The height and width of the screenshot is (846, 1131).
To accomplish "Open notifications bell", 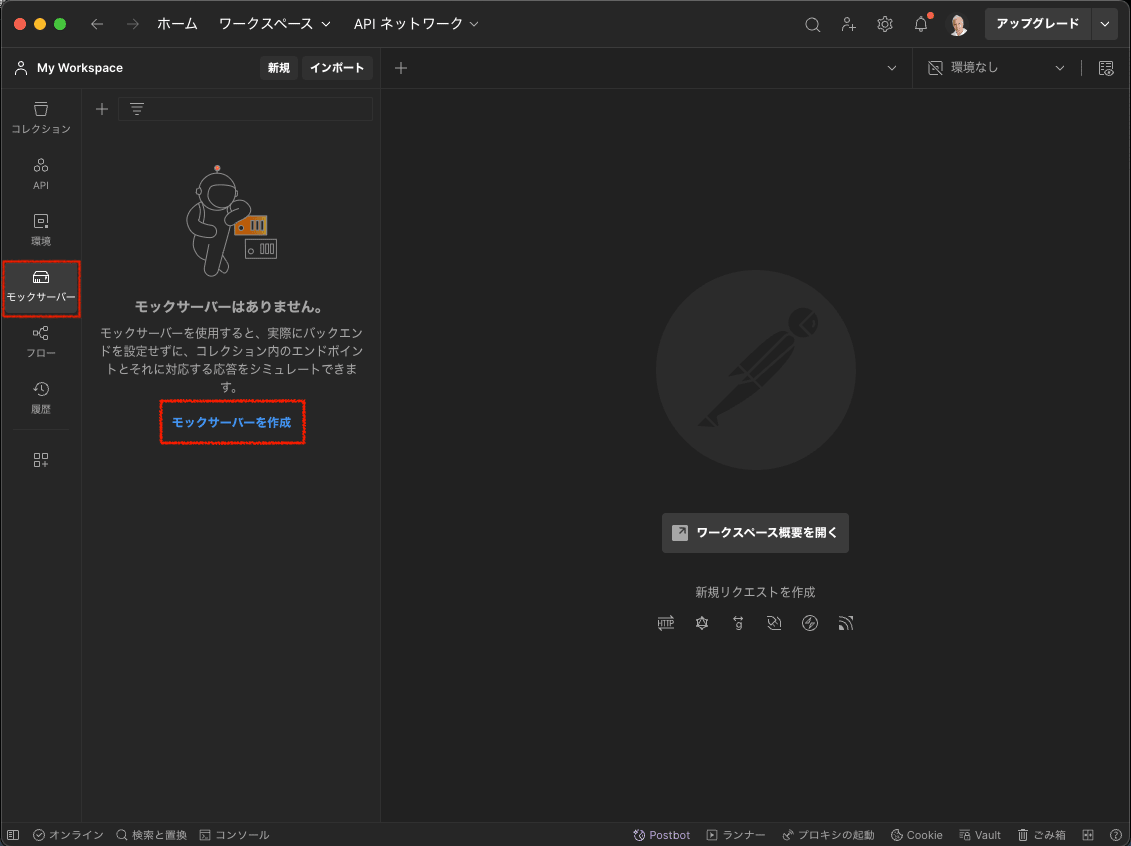I will (921, 25).
